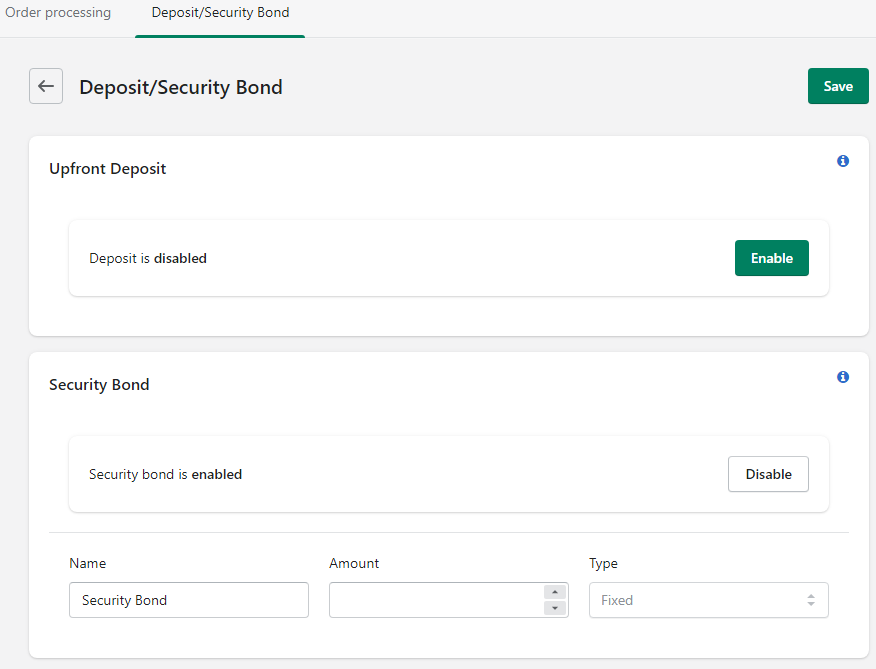Click the Security Bond section heading
876x669 pixels.
99,385
